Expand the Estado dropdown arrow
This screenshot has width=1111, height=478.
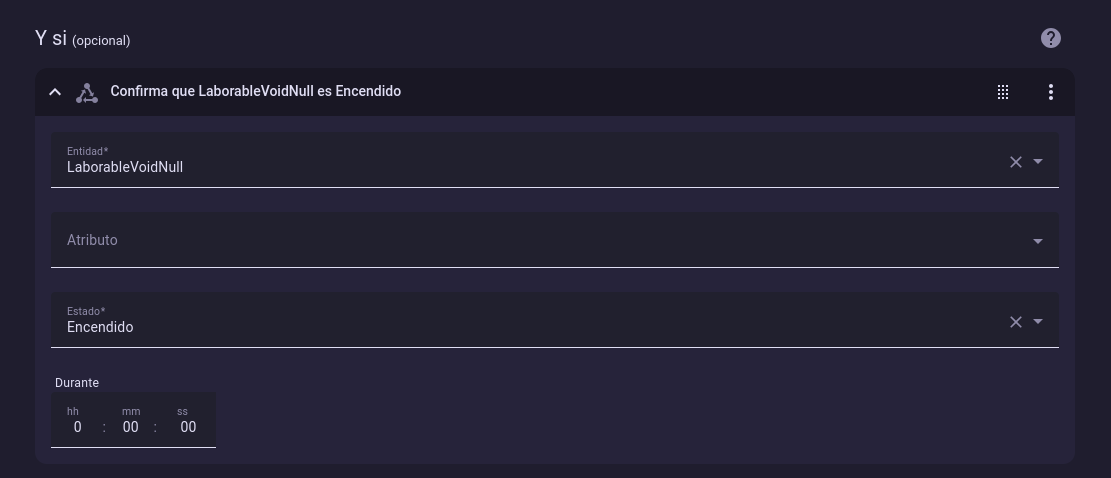(x=1038, y=322)
